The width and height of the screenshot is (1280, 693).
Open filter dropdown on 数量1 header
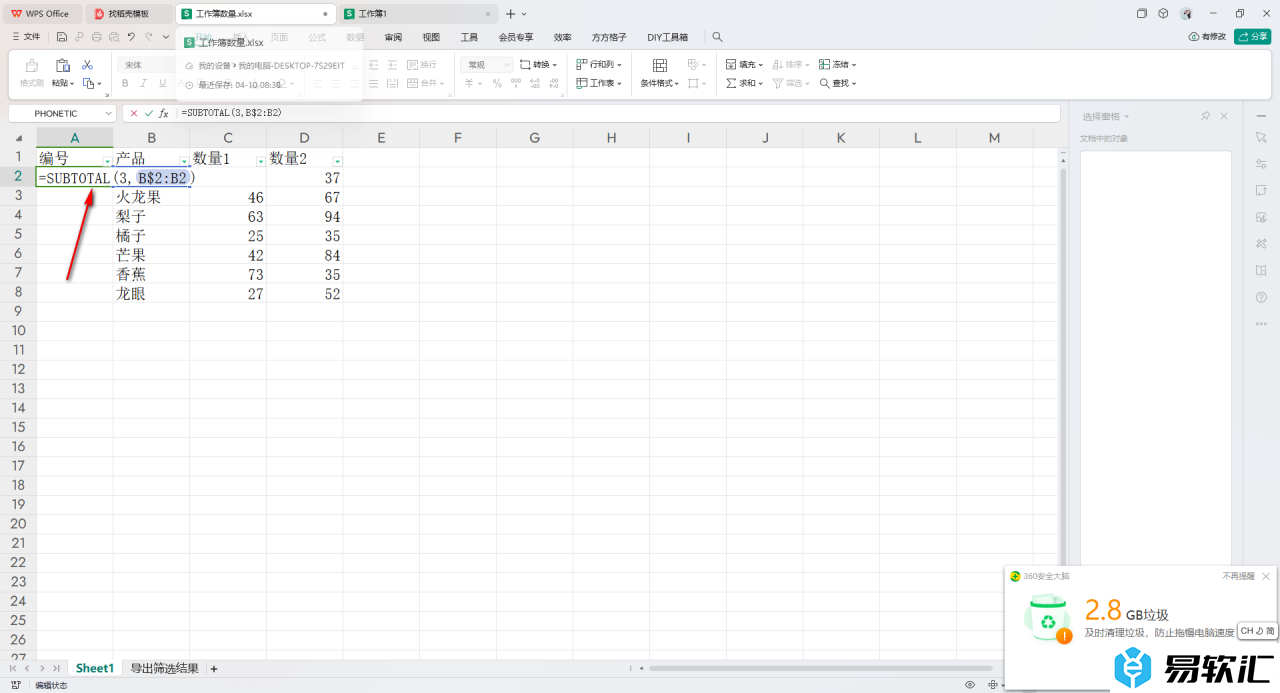(261, 161)
